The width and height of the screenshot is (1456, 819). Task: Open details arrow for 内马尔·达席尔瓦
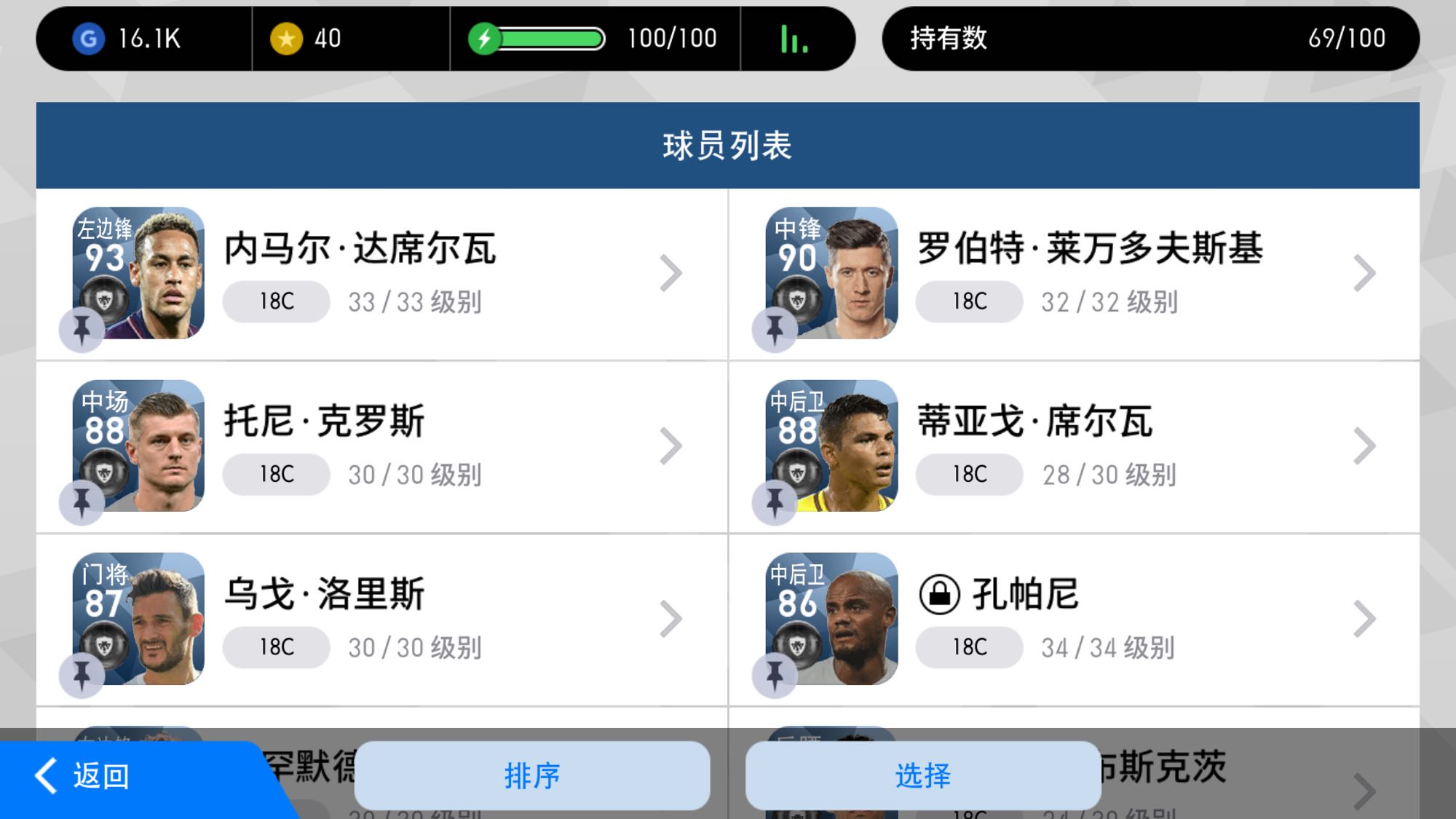pyautogui.click(x=670, y=273)
